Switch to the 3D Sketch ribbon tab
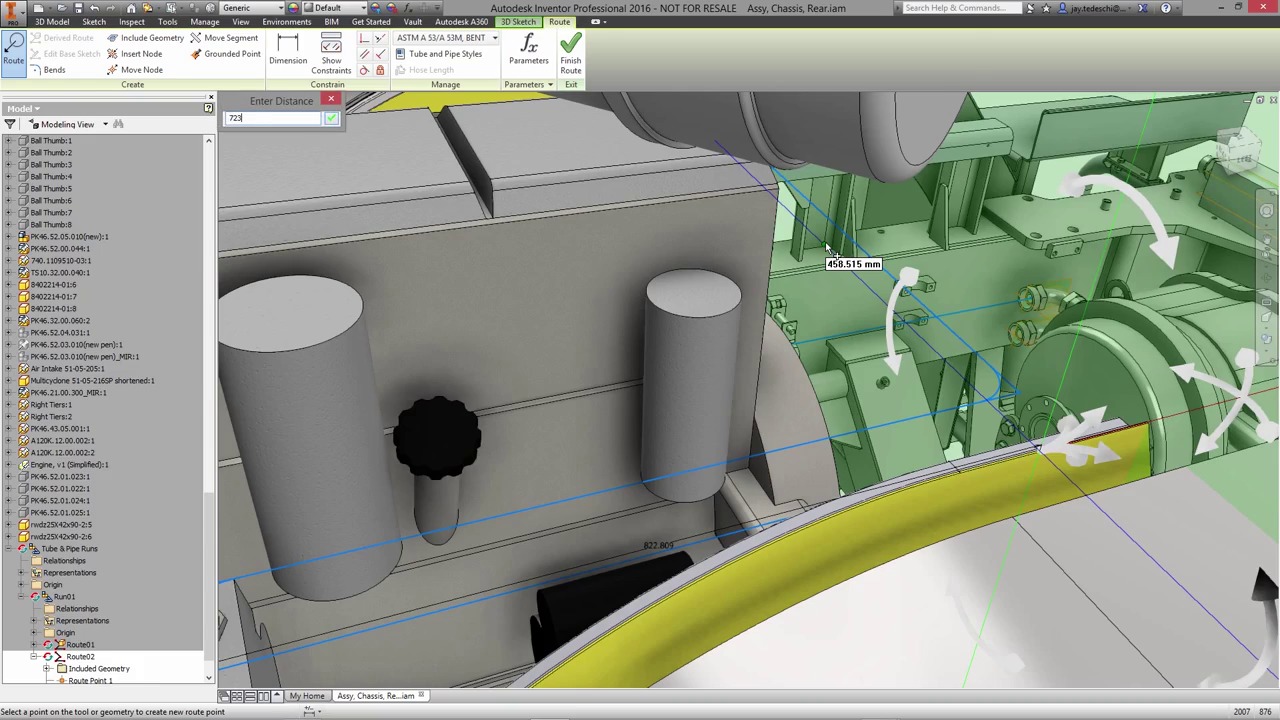The height and width of the screenshot is (720, 1280). click(x=518, y=22)
